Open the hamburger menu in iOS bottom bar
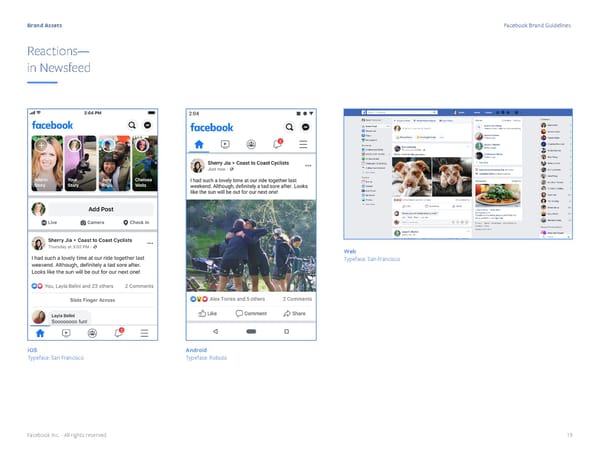The width and height of the screenshot is (600, 463). point(145,332)
